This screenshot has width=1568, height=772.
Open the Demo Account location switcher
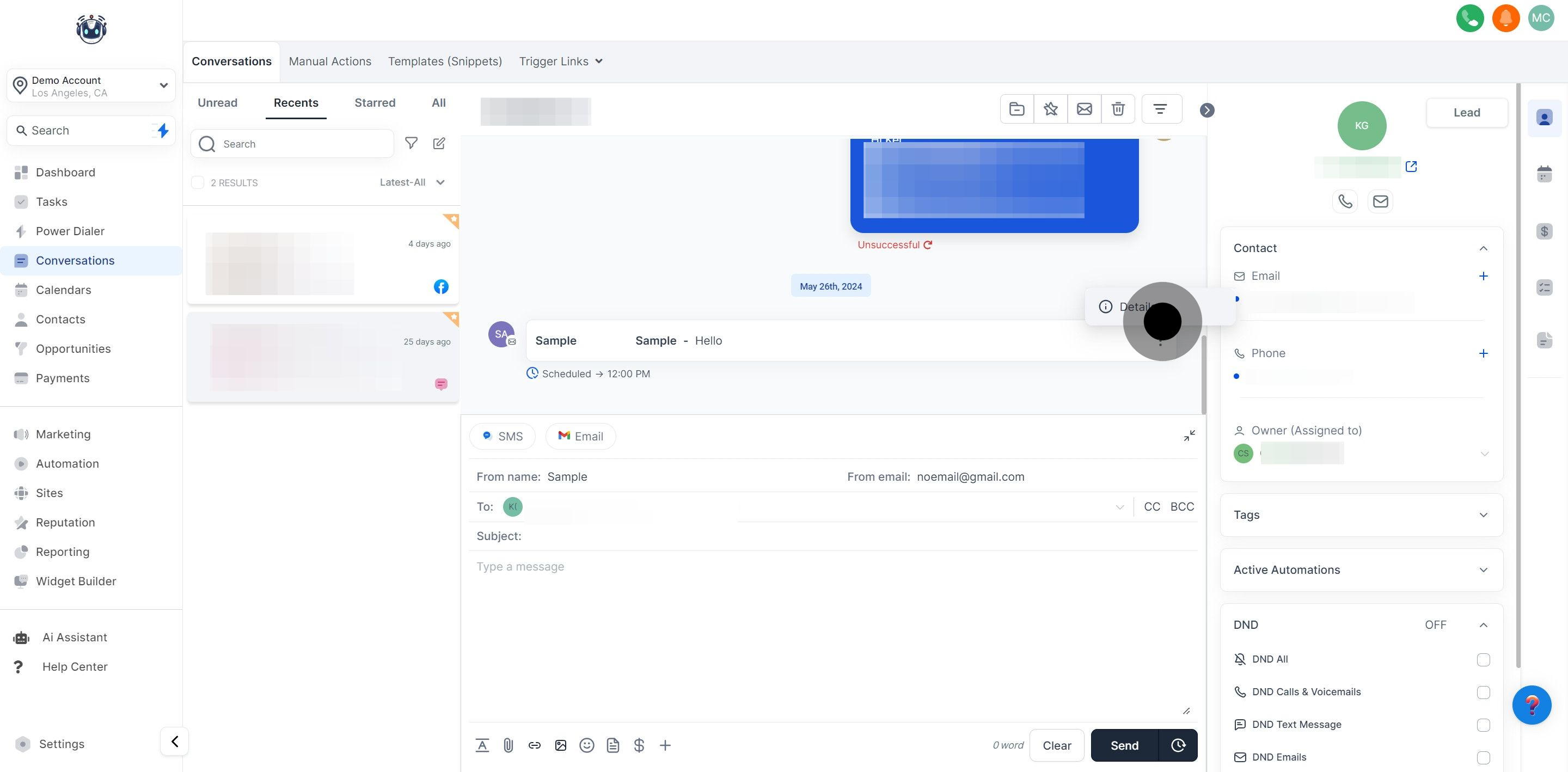[91, 86]
